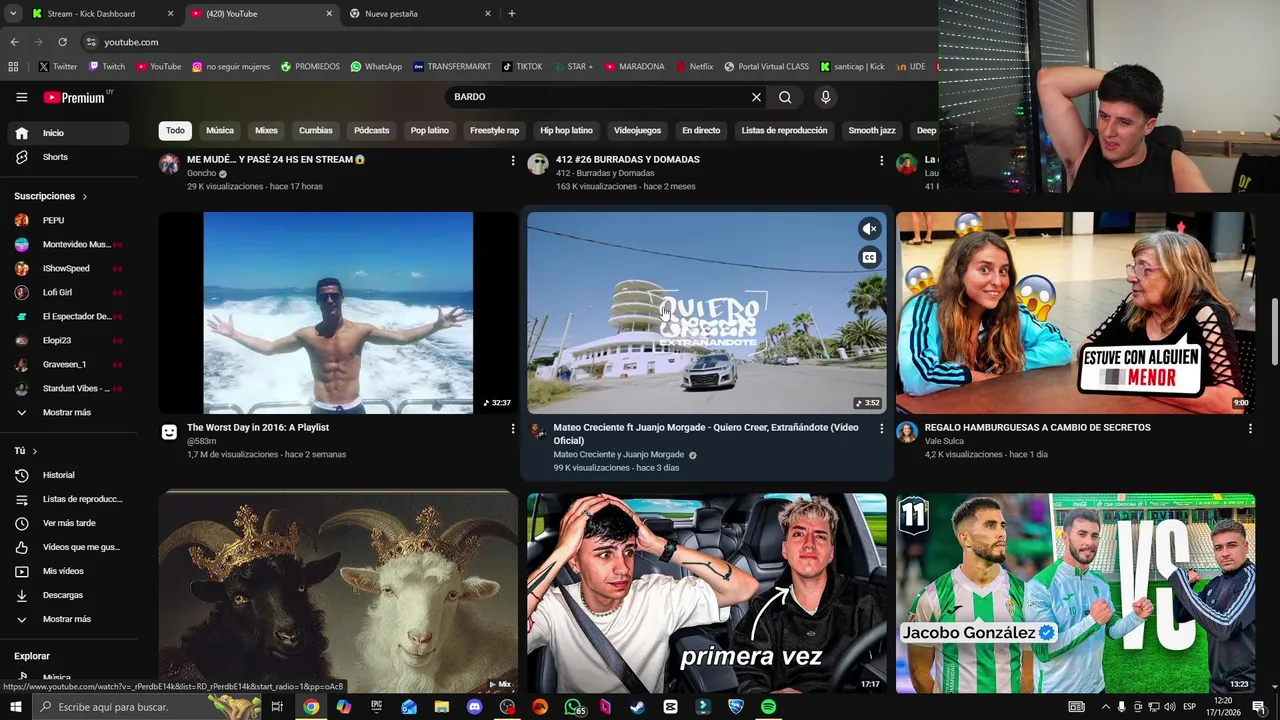Select the Cumbias filter chip
The height and width of the screenshot is (720, 1280).
click(315, 131)
